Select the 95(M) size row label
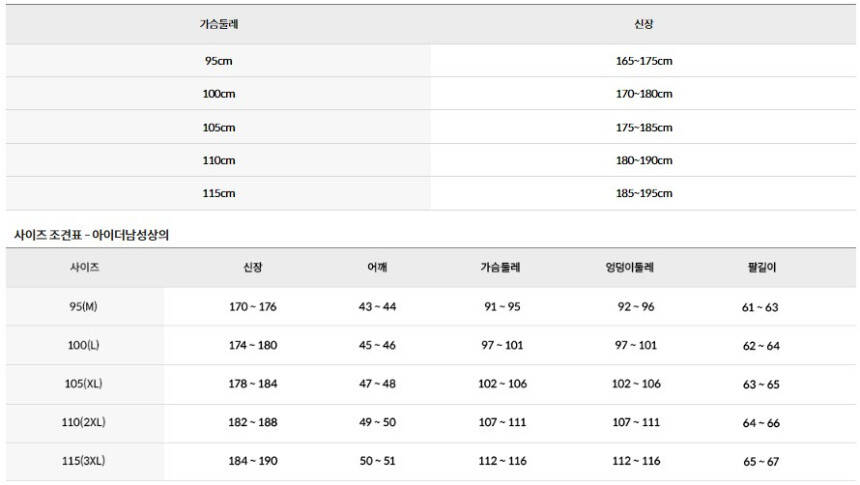This screenshot has width=860, height=485. 84,306
